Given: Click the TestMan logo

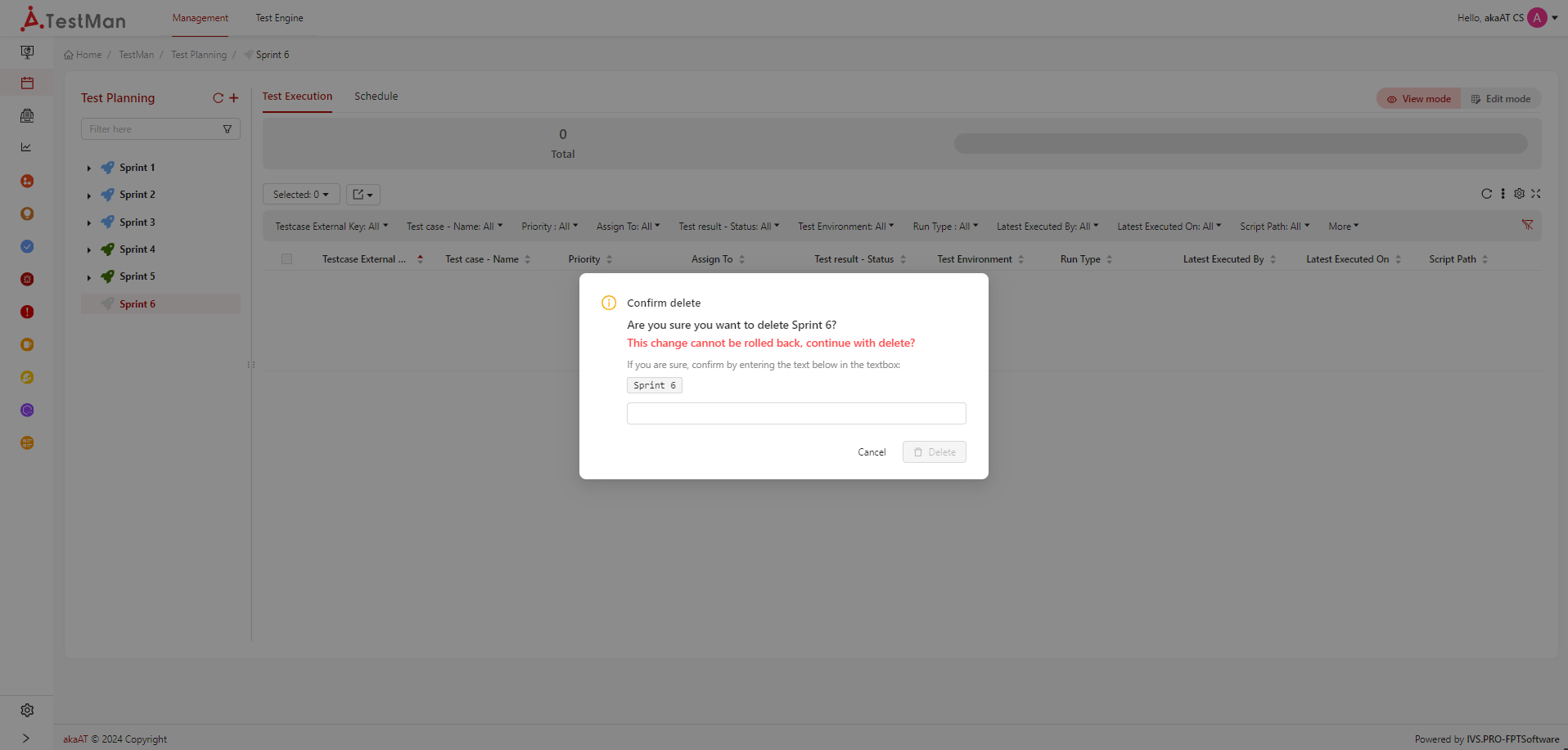Looking at the screenshot, I should tap(74, 18).
